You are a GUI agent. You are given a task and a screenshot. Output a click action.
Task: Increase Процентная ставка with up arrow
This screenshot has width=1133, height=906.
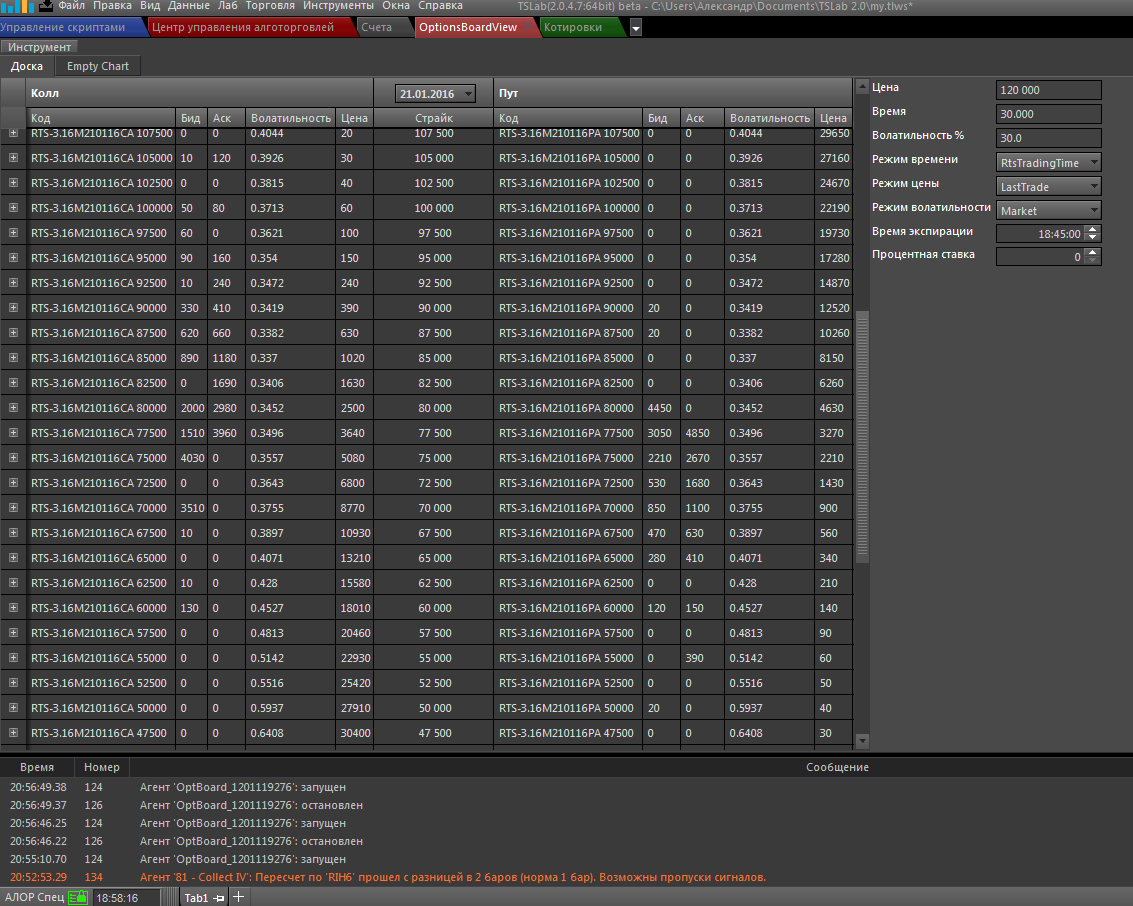click(x=1093, y=252)
